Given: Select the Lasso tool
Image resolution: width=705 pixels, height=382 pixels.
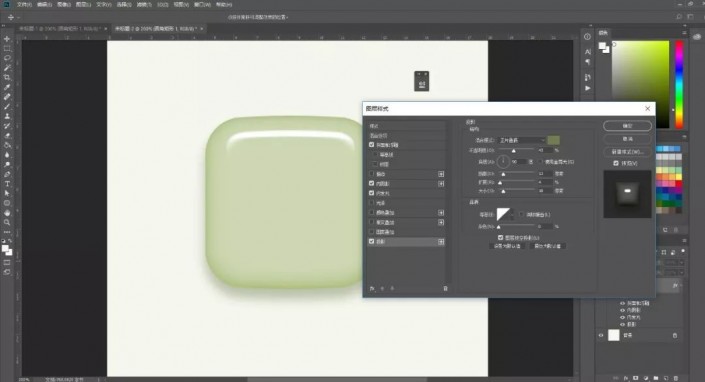Looking at the screenshot, I should pyautogui.click(x=7, y=58).
